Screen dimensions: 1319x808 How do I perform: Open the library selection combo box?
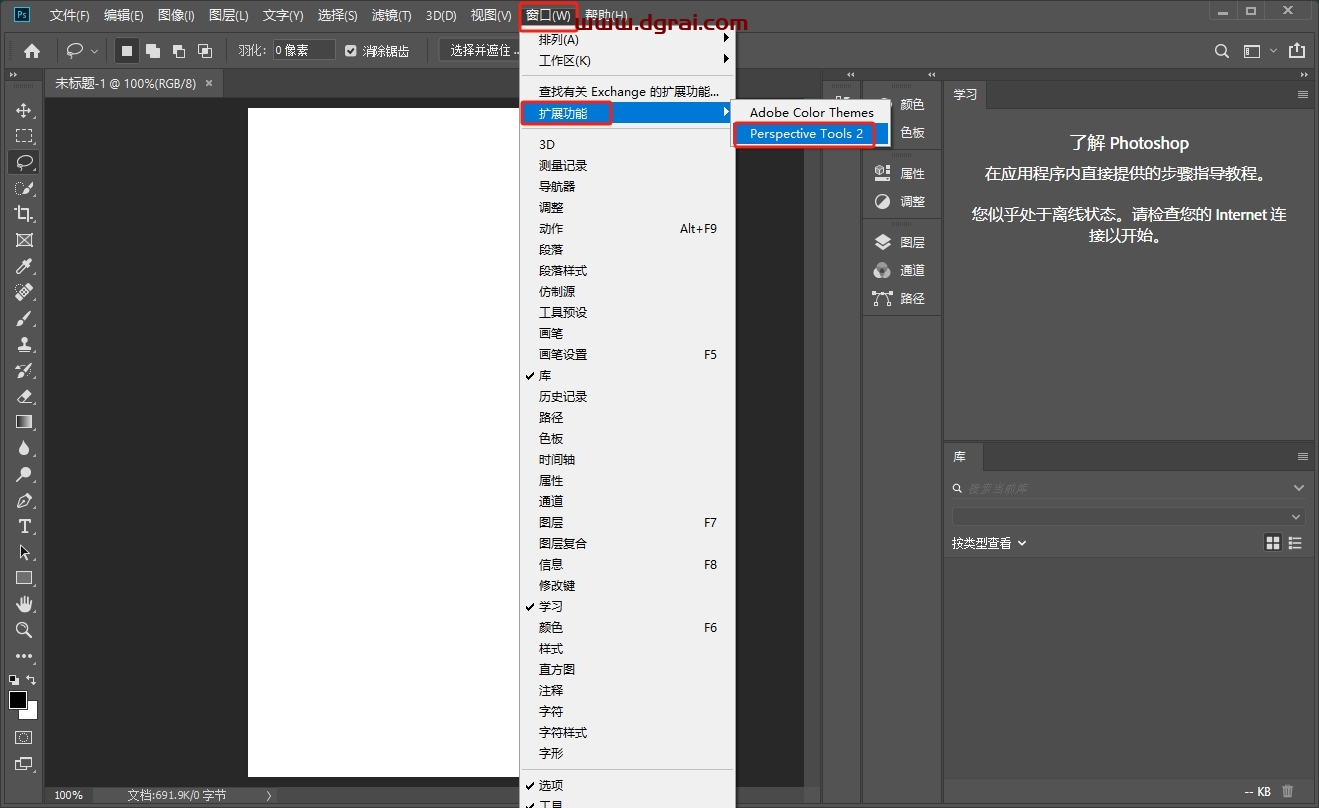[x=1128, y=516]
